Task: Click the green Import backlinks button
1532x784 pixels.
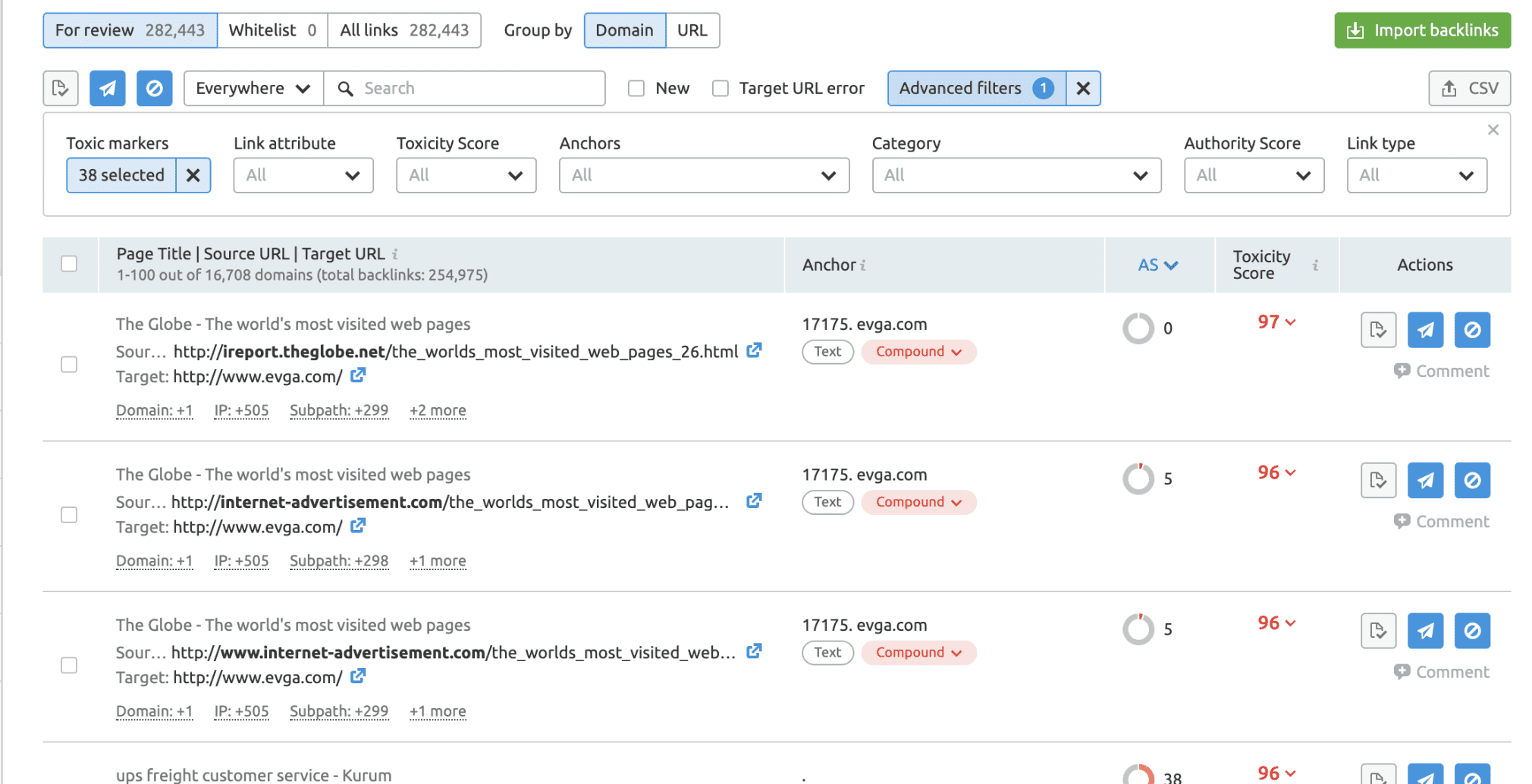Action: pos(1421,30)
